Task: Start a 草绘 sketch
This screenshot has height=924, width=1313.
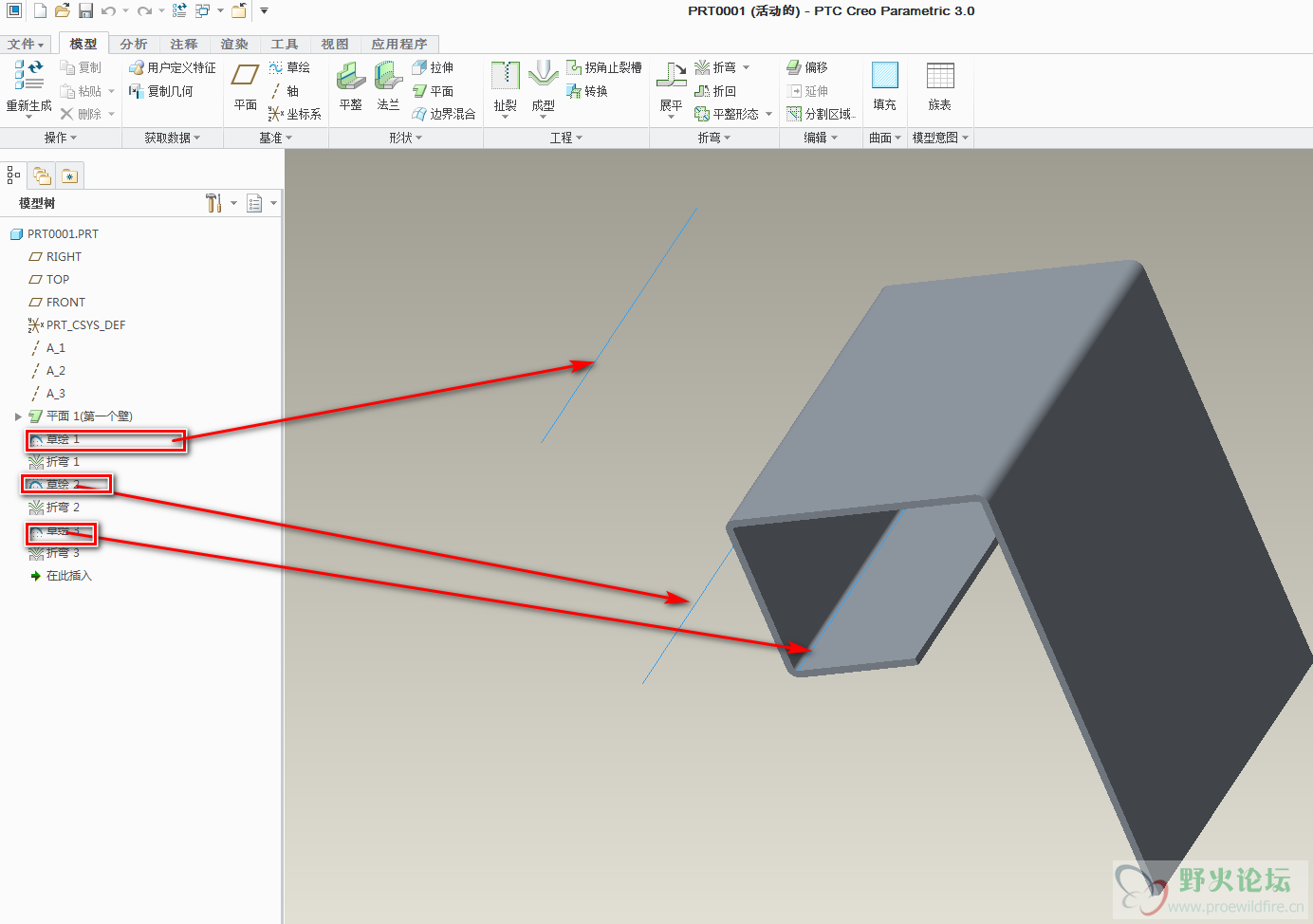Action: [x=289, y=67]
